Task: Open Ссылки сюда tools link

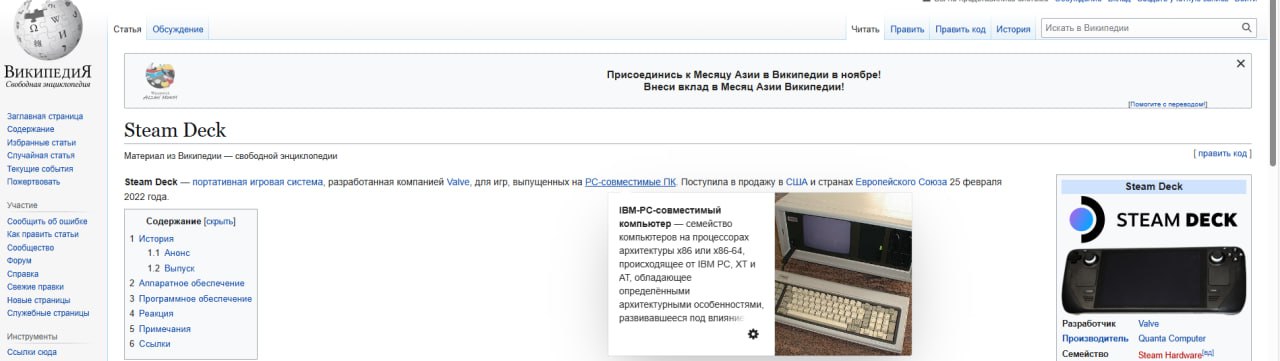Action: tap(32, 352)
